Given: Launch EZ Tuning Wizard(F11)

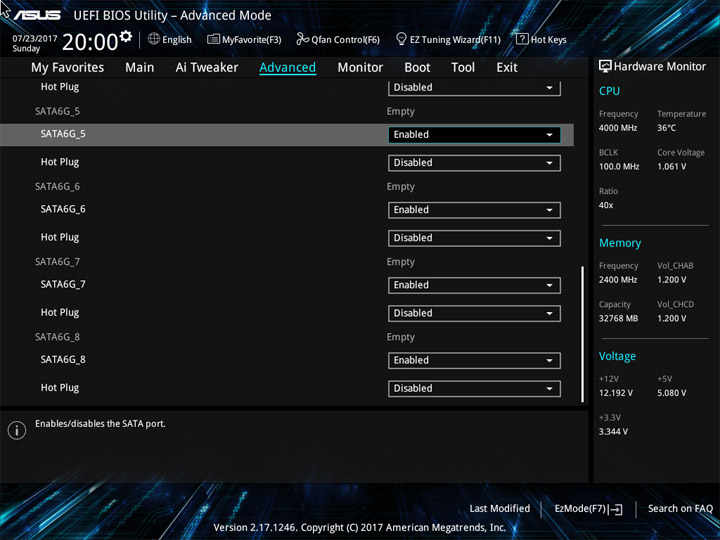Looking at the screenshot, I should point(448,39).
